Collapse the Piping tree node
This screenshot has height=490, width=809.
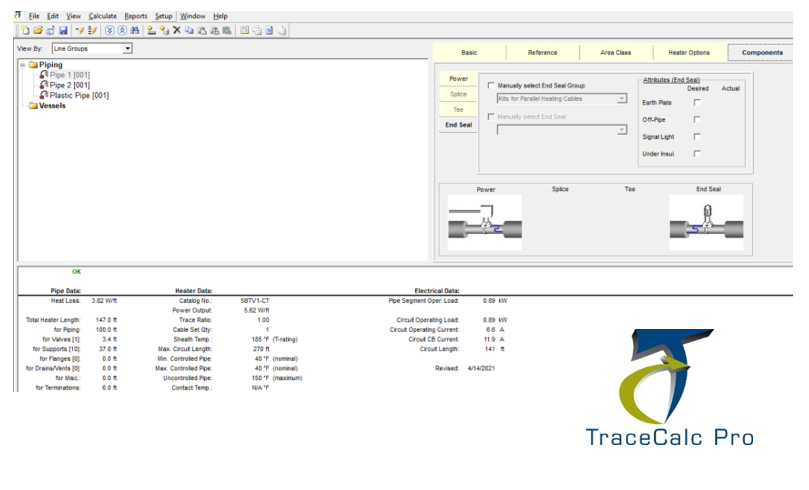pyautogui.click(x=22, y=65)
